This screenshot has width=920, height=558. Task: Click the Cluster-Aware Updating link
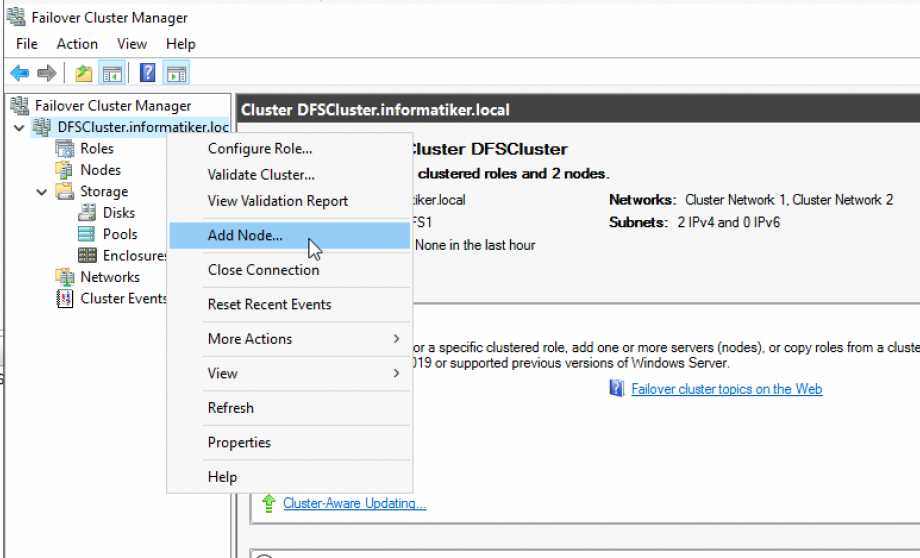pyautogui.click(x=354, y=504)
